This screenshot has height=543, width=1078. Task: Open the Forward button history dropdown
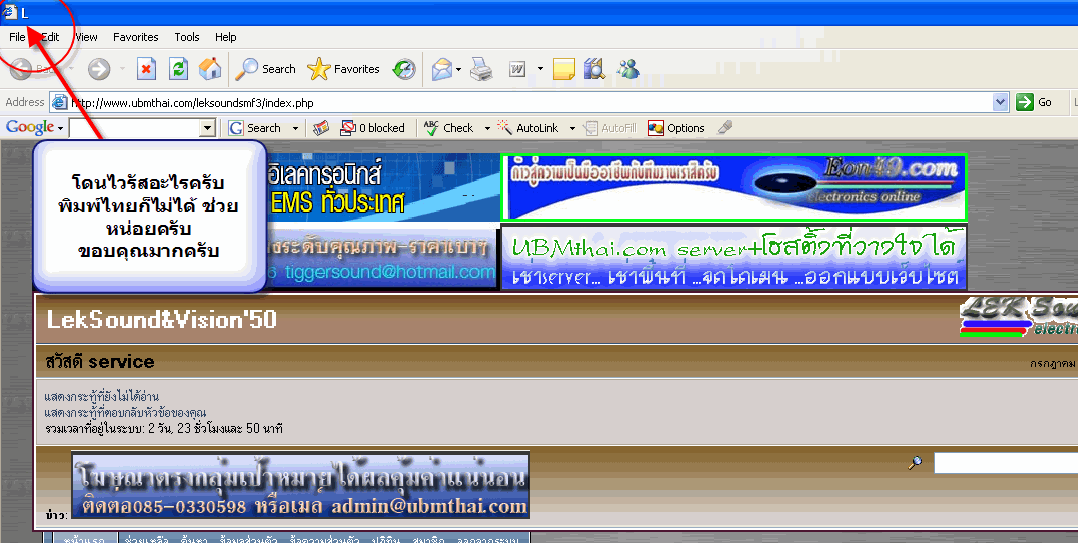click(x=122, y=69)
